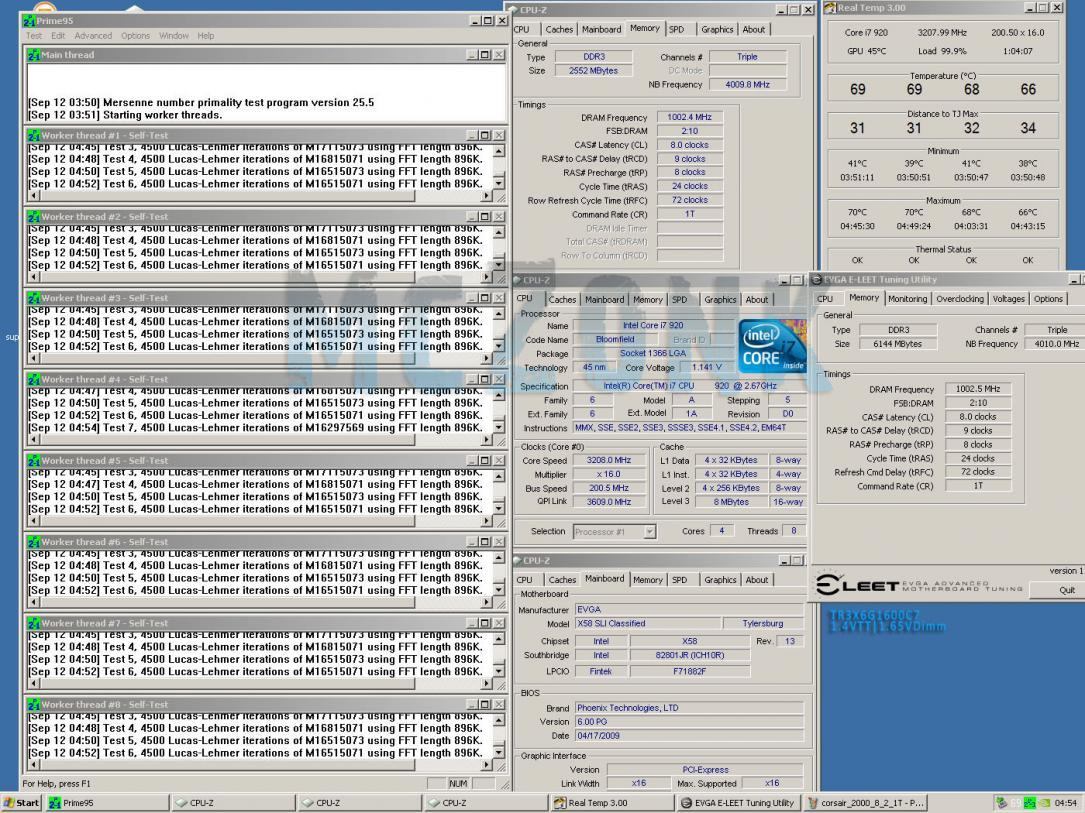Switch to E-LEET CPU tab
Viewport: 1085px width, 813px height.
click(825, 299)
